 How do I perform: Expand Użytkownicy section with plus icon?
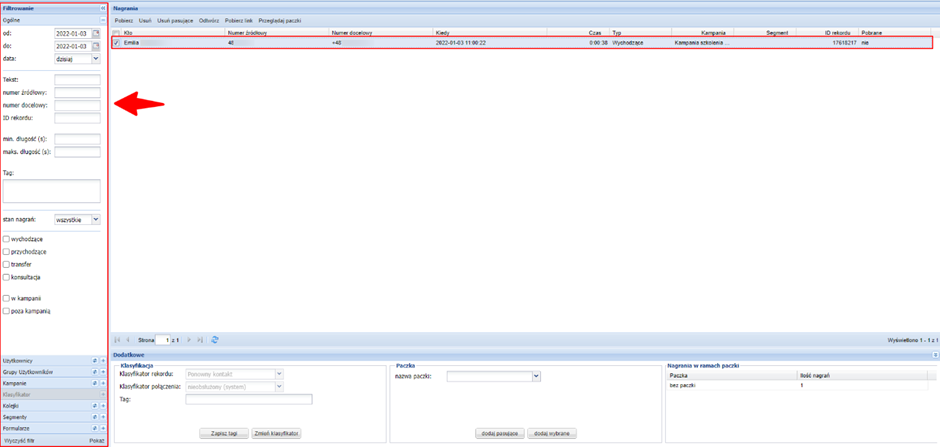point(103,361)
